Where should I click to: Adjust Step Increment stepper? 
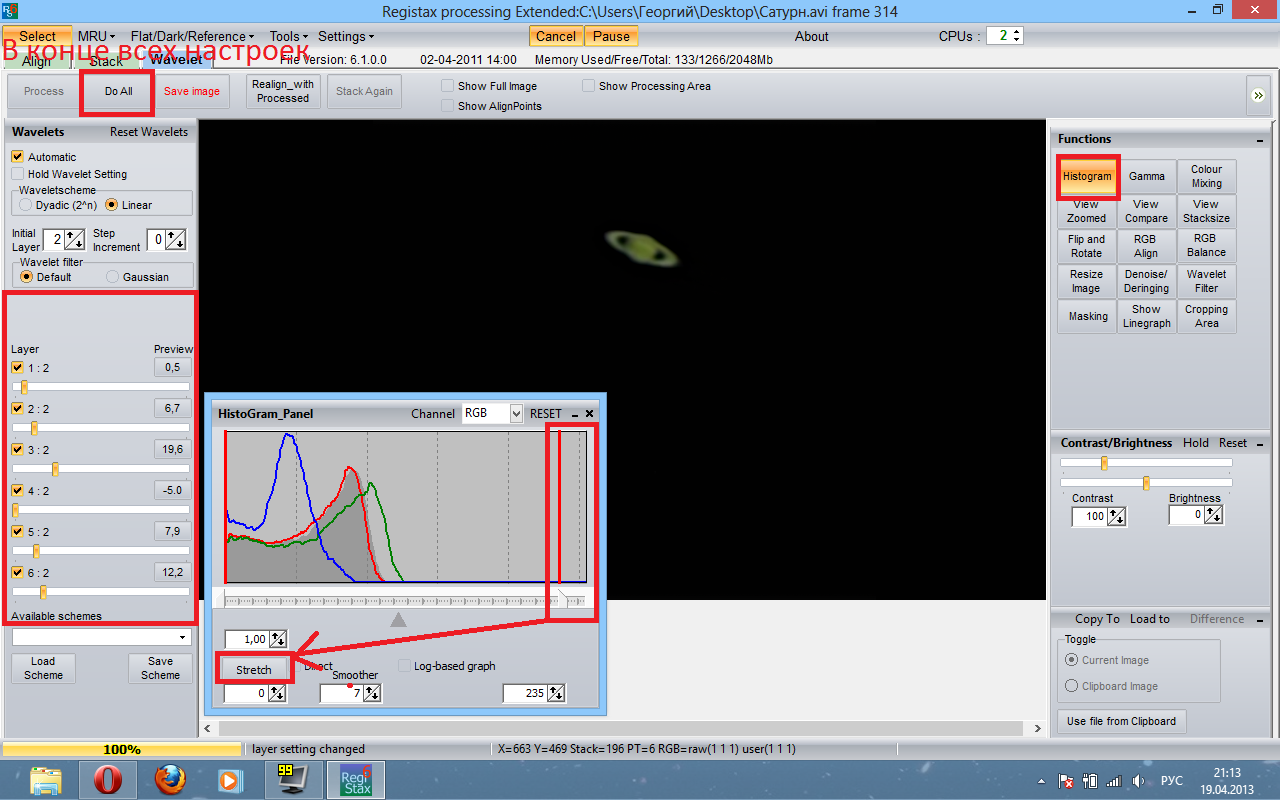click(x=176, y=240)
